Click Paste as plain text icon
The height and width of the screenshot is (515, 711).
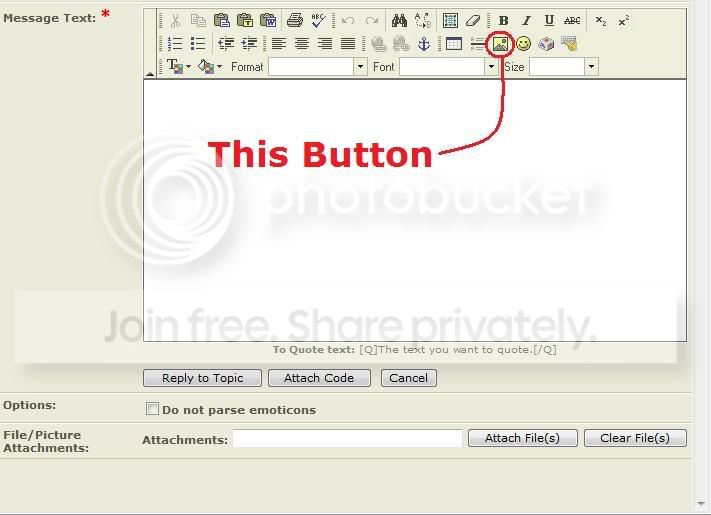(245, 20)
